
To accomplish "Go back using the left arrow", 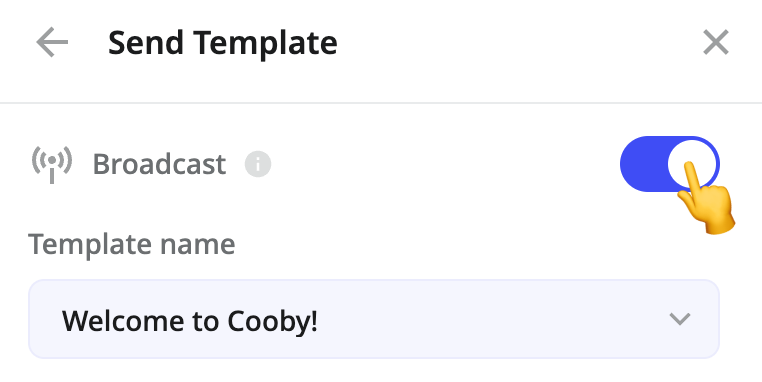I will [x=52, y=42].
